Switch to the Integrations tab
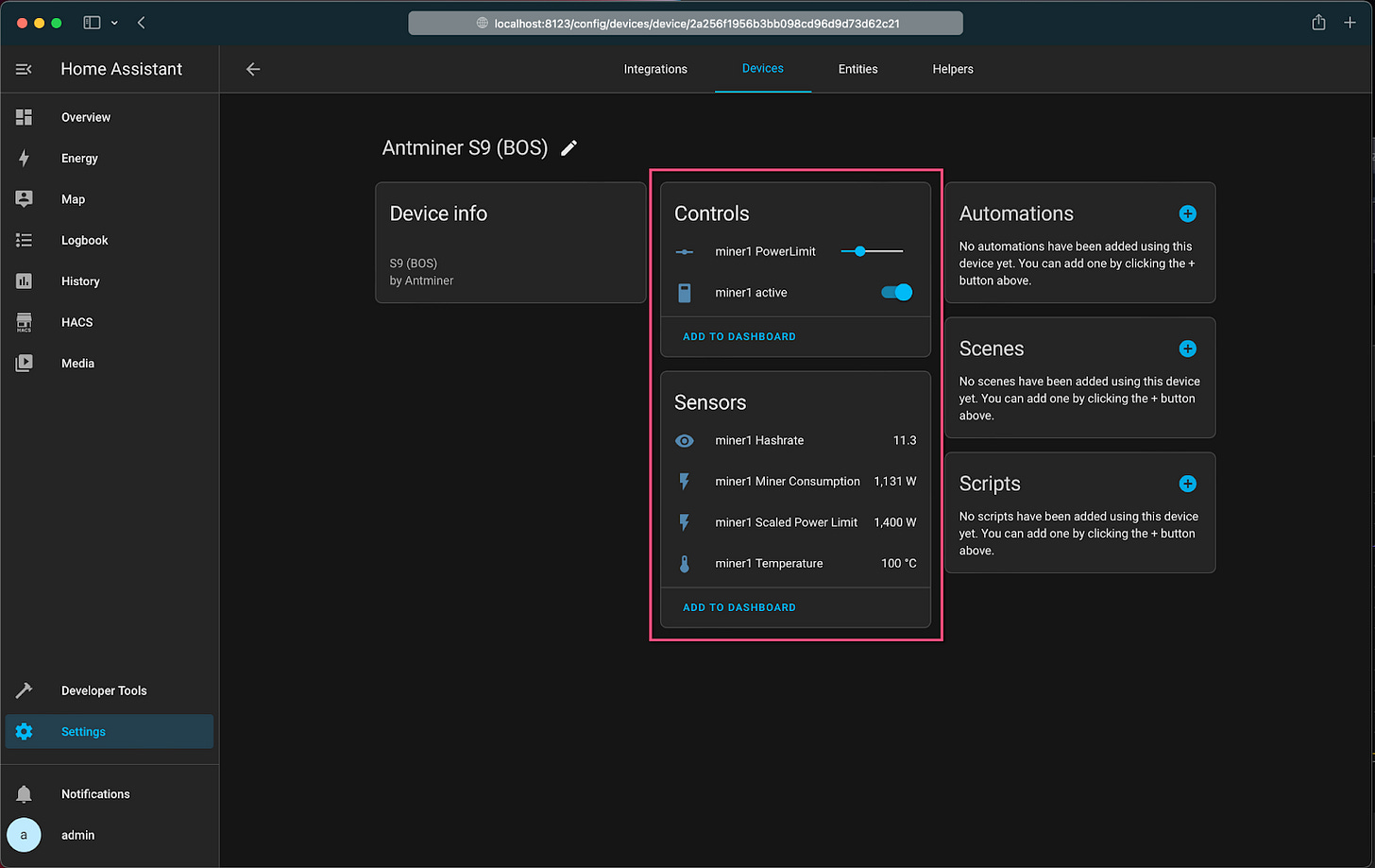The width and height of the screenshot is (1375, 868). coord(655,69)
